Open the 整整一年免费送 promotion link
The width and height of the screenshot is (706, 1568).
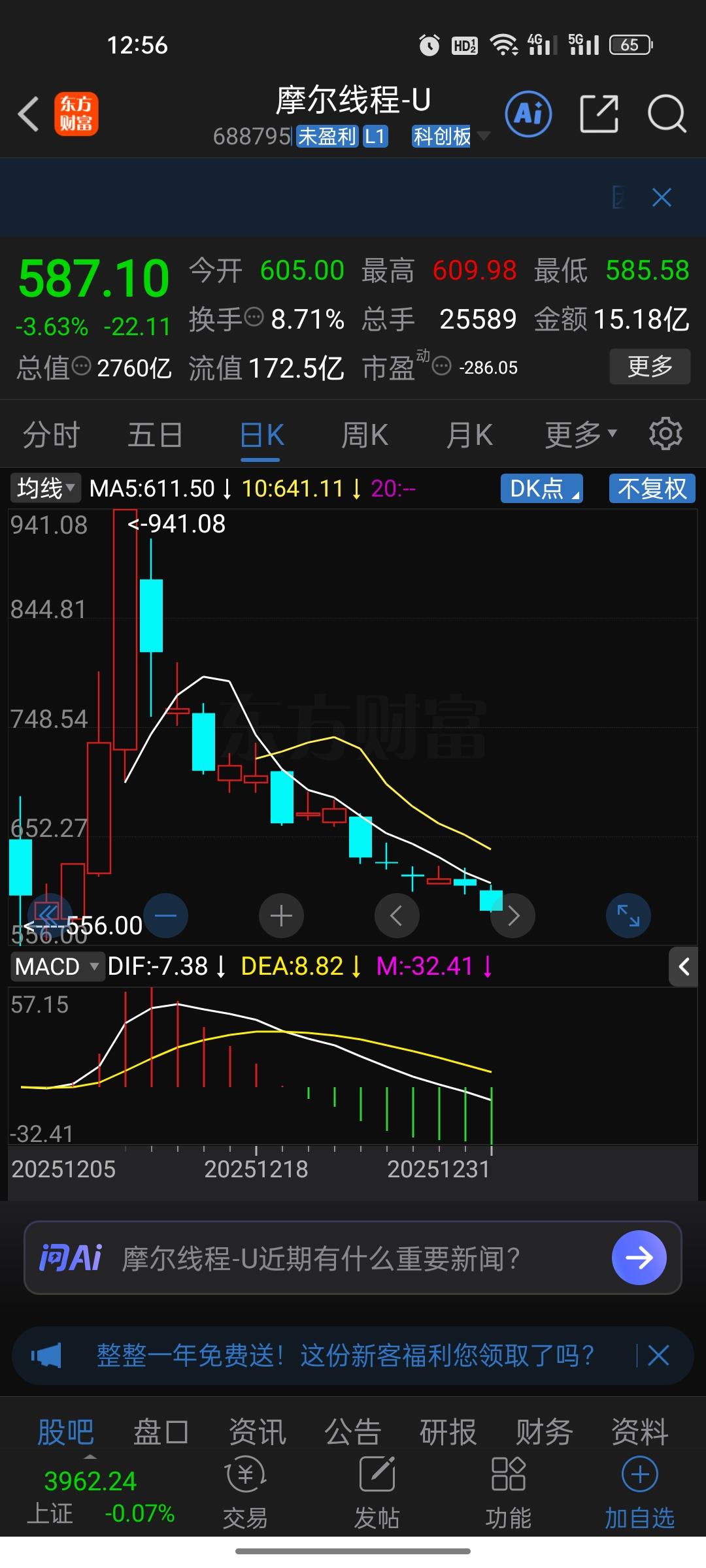345,1356
